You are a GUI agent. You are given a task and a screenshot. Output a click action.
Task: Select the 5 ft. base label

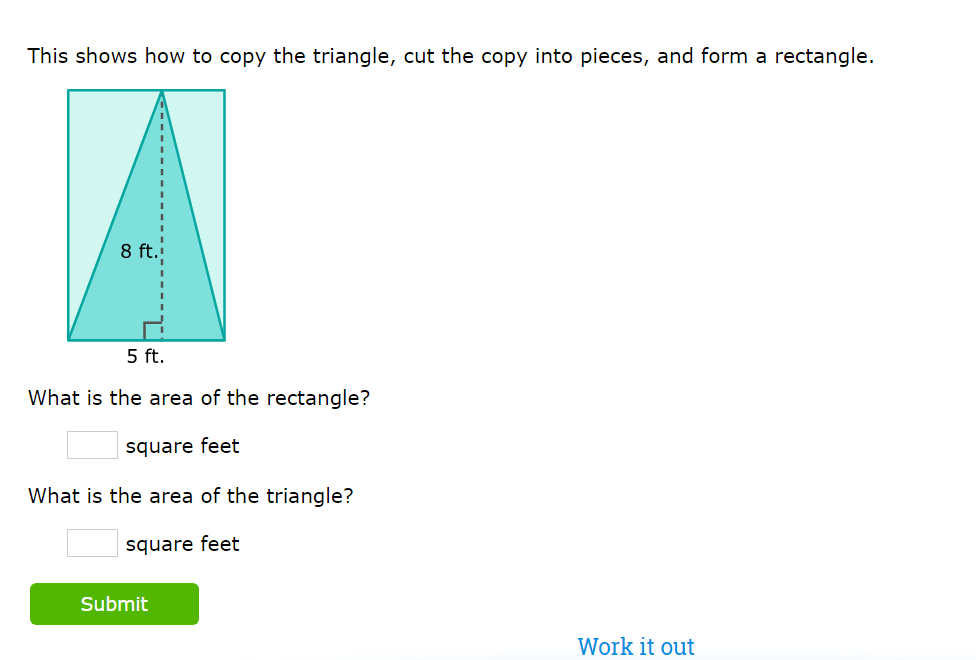pos(145,356)
